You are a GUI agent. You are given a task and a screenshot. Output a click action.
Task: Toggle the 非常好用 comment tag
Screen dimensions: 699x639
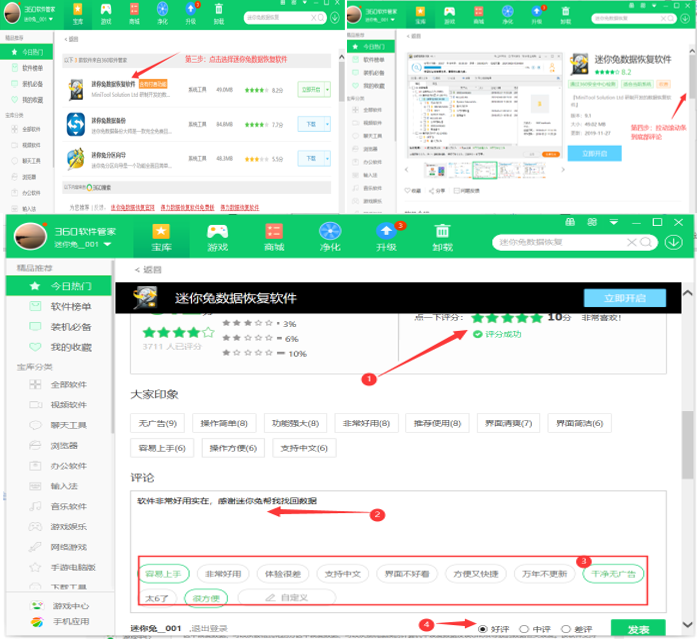223,574
